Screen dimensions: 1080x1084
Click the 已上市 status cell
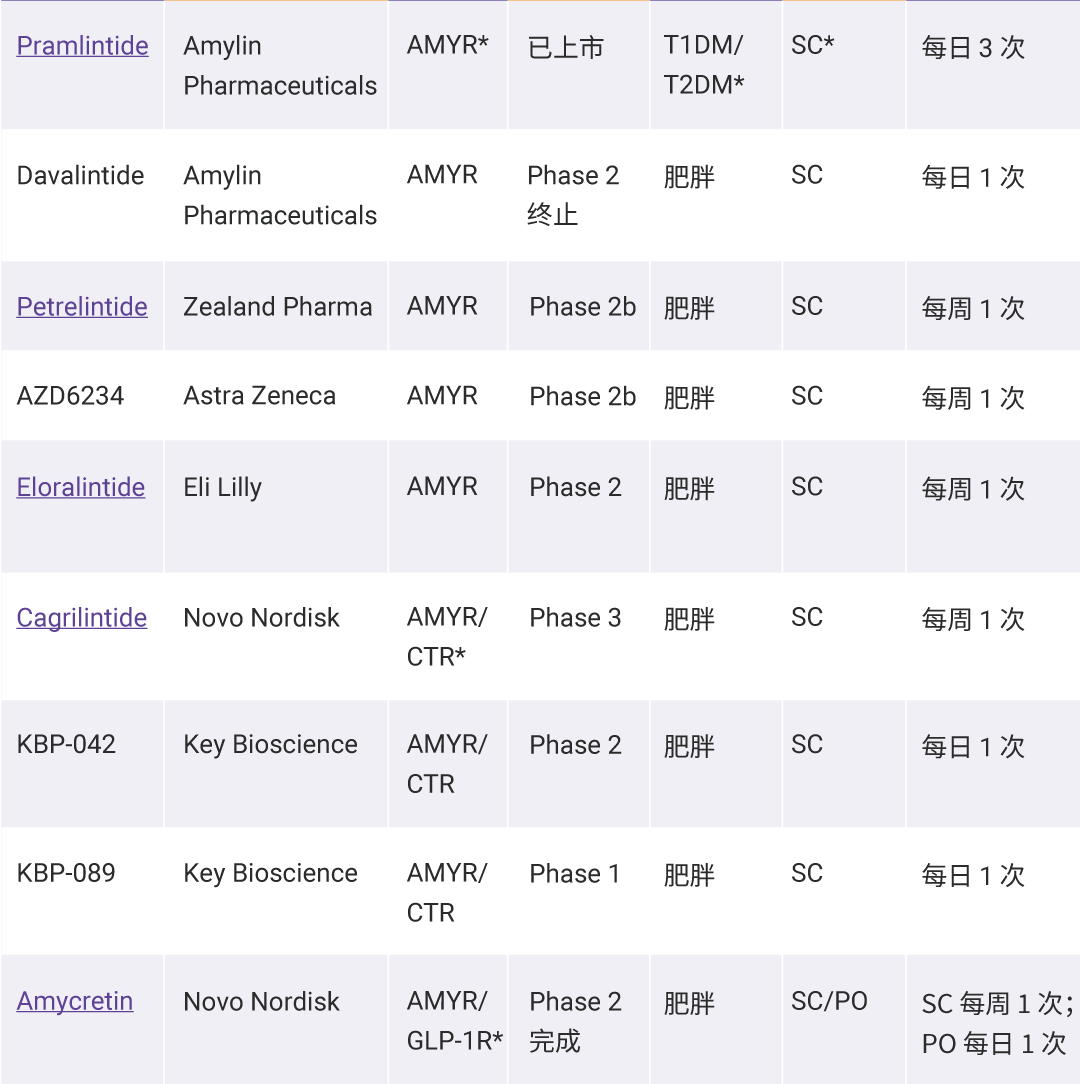(566, 48)
